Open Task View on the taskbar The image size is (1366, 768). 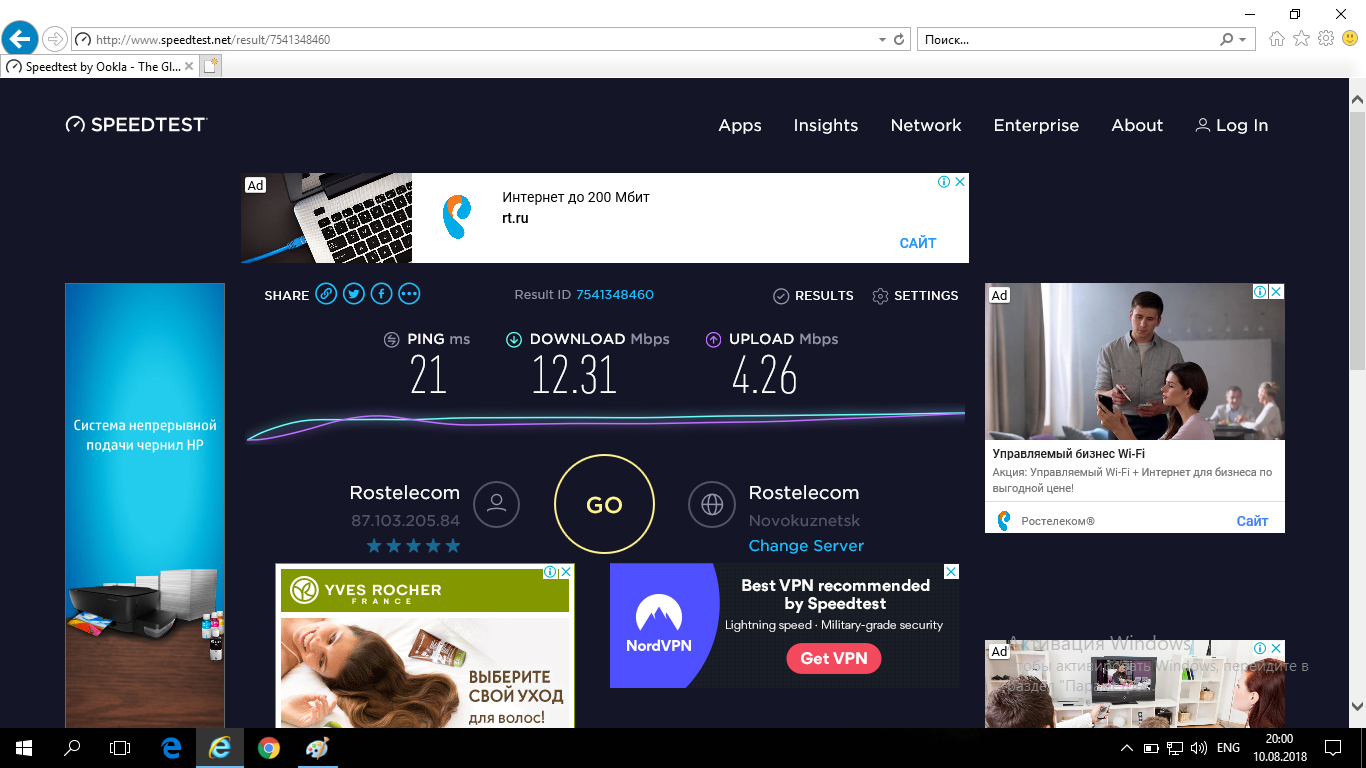click(120, 748)
